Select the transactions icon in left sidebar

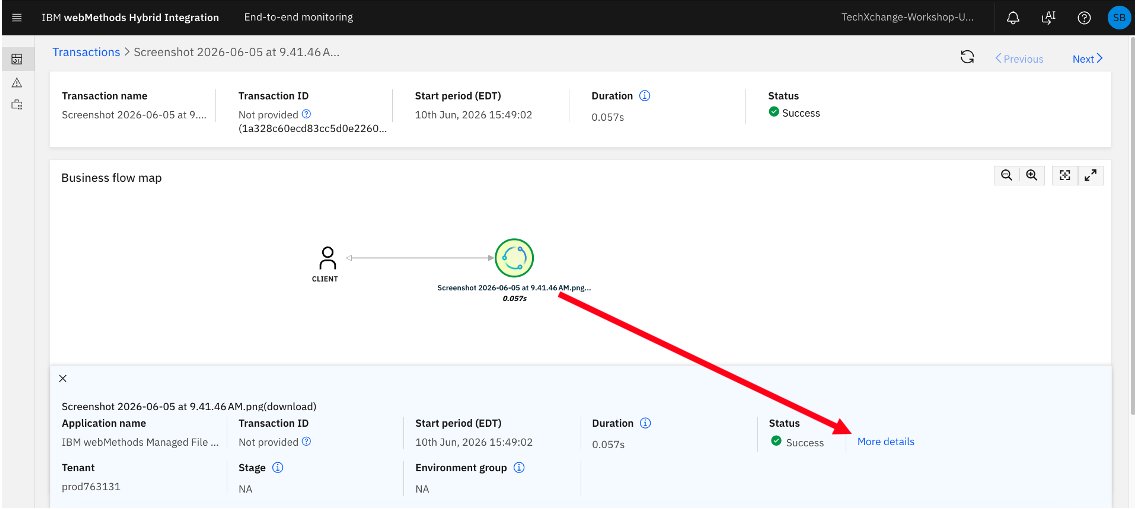click(17, 59)
